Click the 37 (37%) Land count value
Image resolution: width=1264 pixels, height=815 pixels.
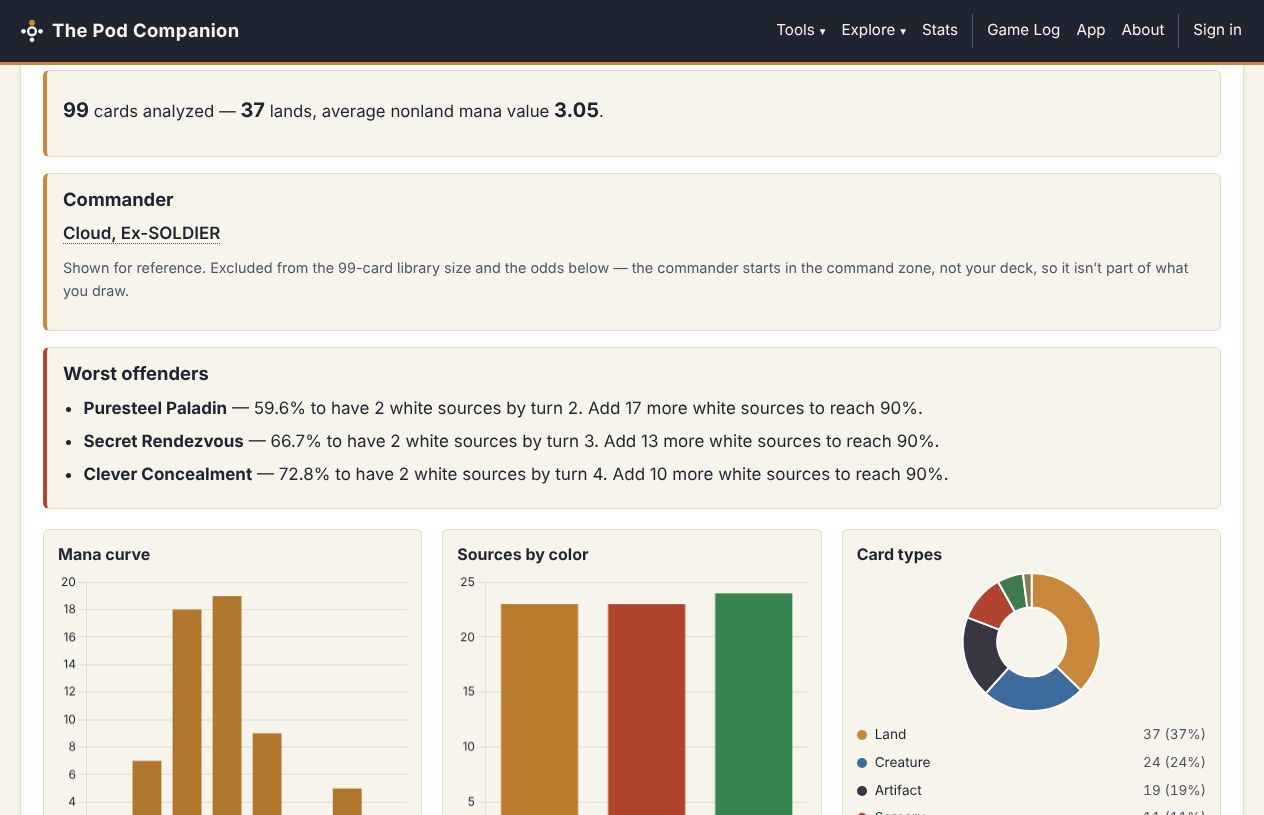1174,734
